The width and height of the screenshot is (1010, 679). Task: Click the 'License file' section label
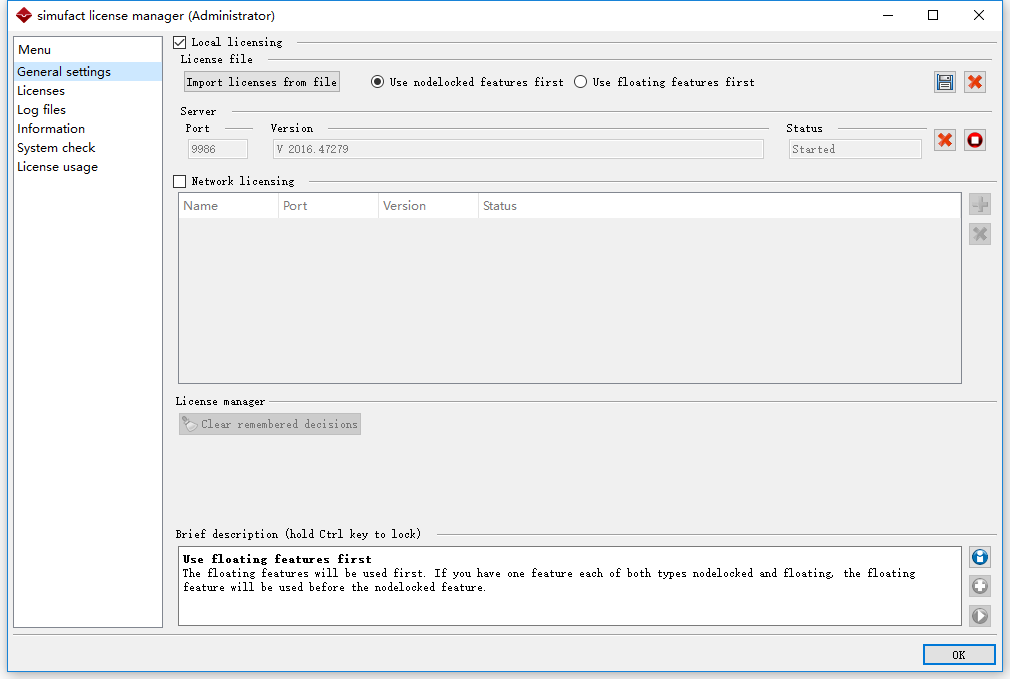coord(216,59)
